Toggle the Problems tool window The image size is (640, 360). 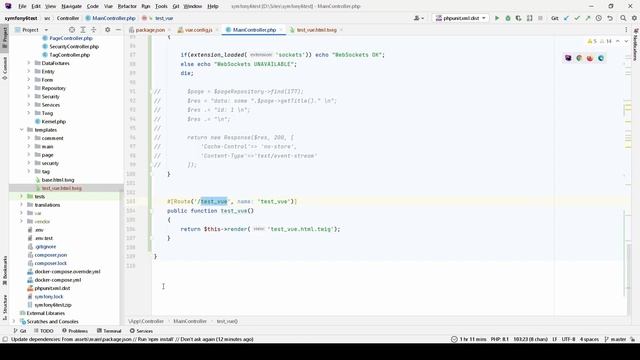(75, 331)
